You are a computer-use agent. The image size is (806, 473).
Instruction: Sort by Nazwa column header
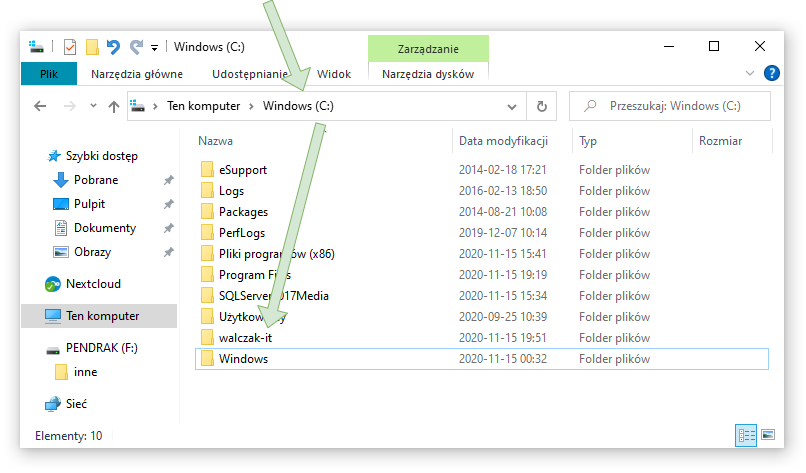(x=215, y=141)
